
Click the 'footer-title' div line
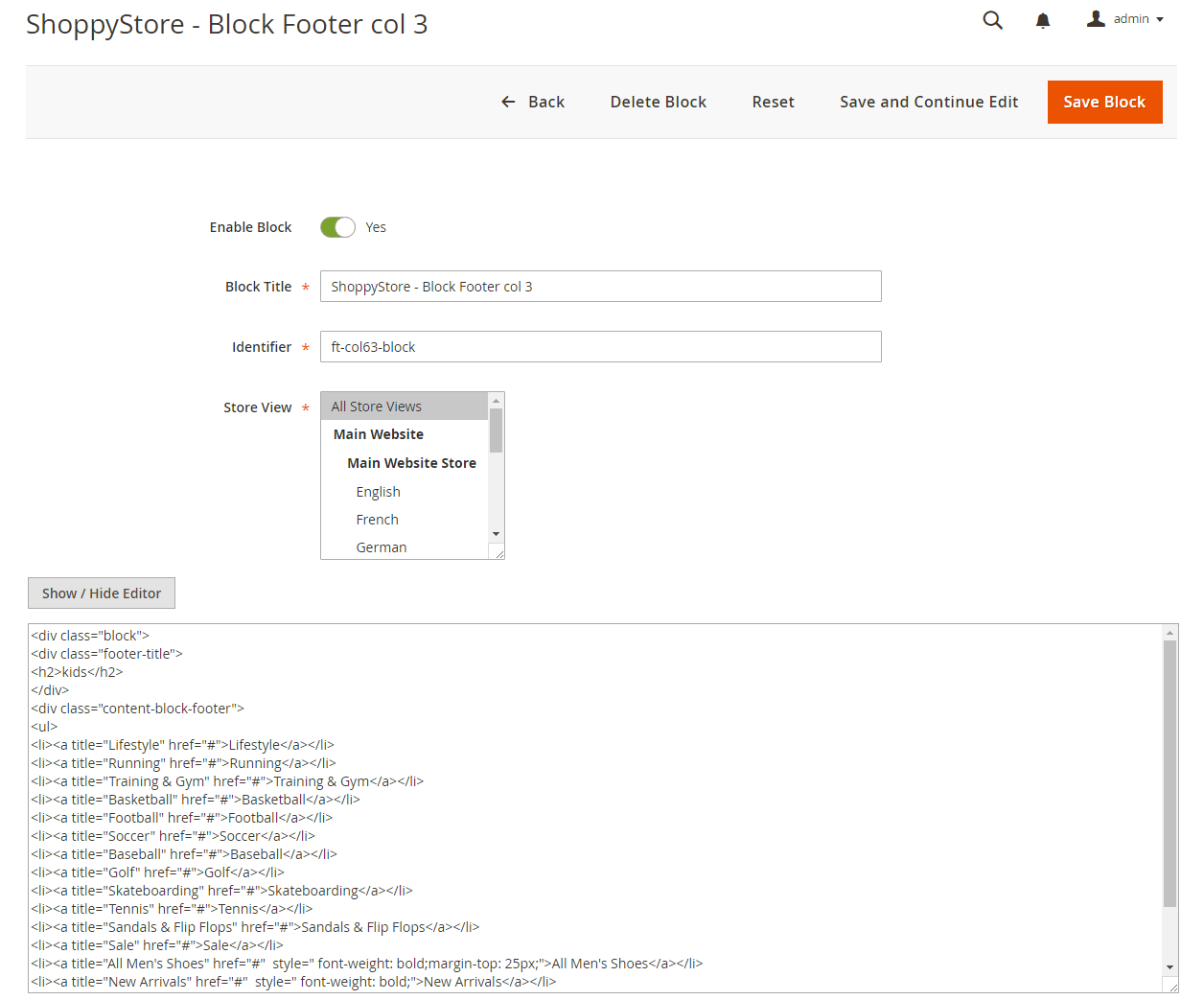coord(106,654)
